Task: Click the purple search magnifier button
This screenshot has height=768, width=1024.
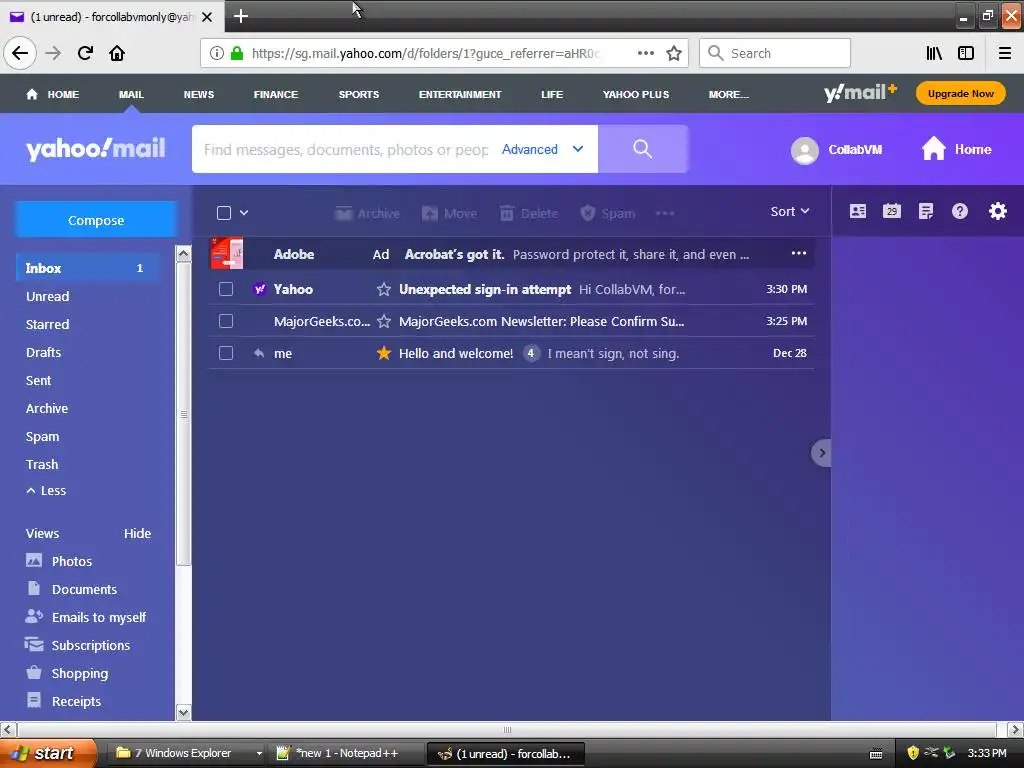Action: pyautogui.click(x=643, y=149)
